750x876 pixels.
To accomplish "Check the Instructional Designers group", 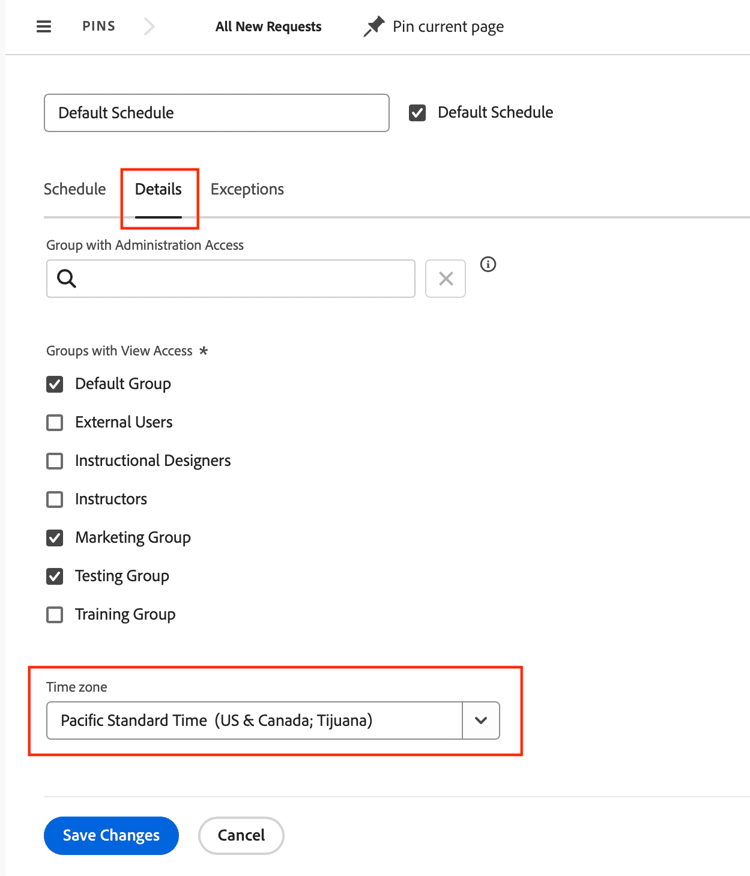I will tap(55, 461).
